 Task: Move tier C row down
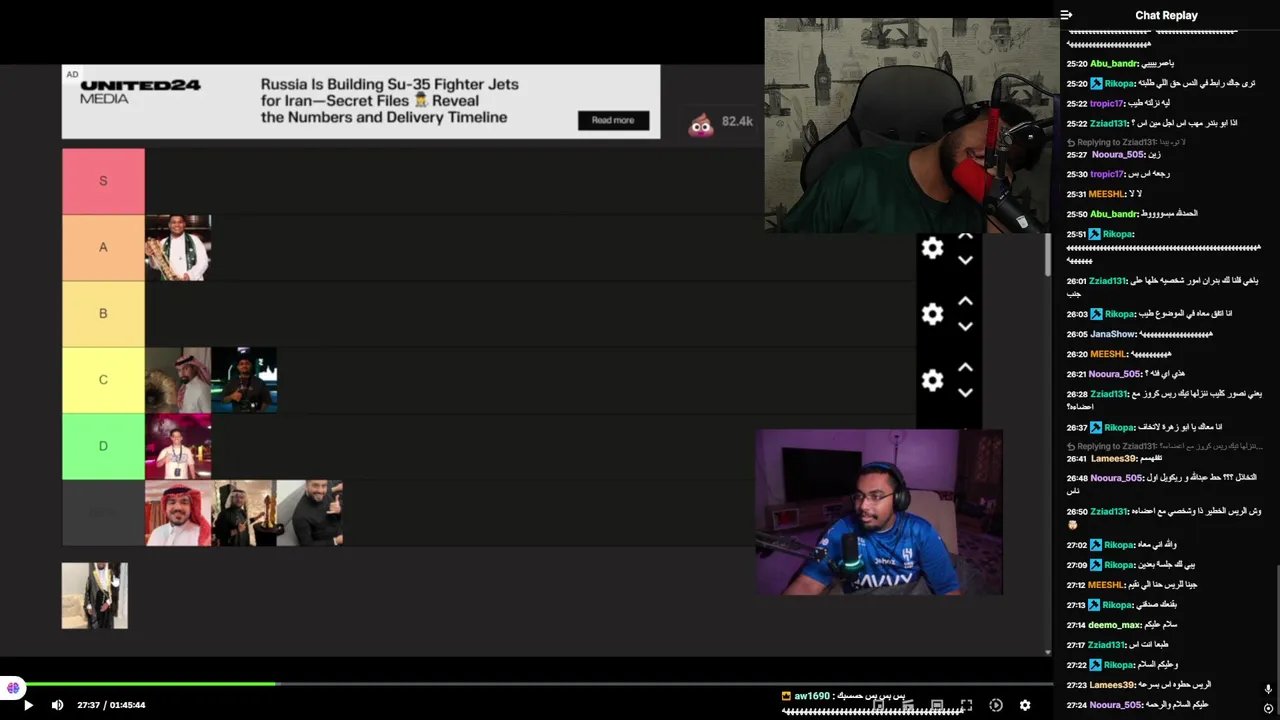[965, 392]
